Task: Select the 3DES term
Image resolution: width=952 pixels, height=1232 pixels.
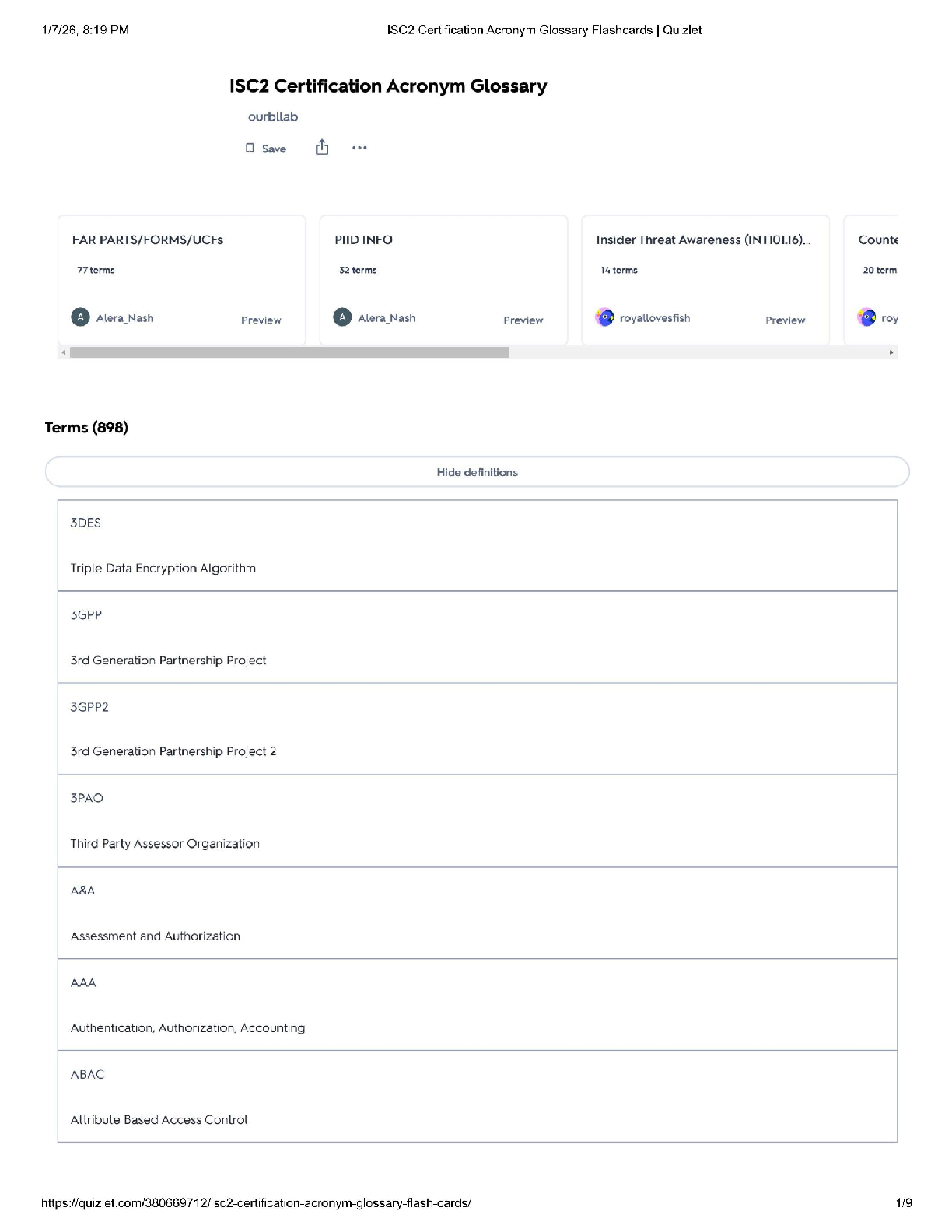Action: [86, 523]
